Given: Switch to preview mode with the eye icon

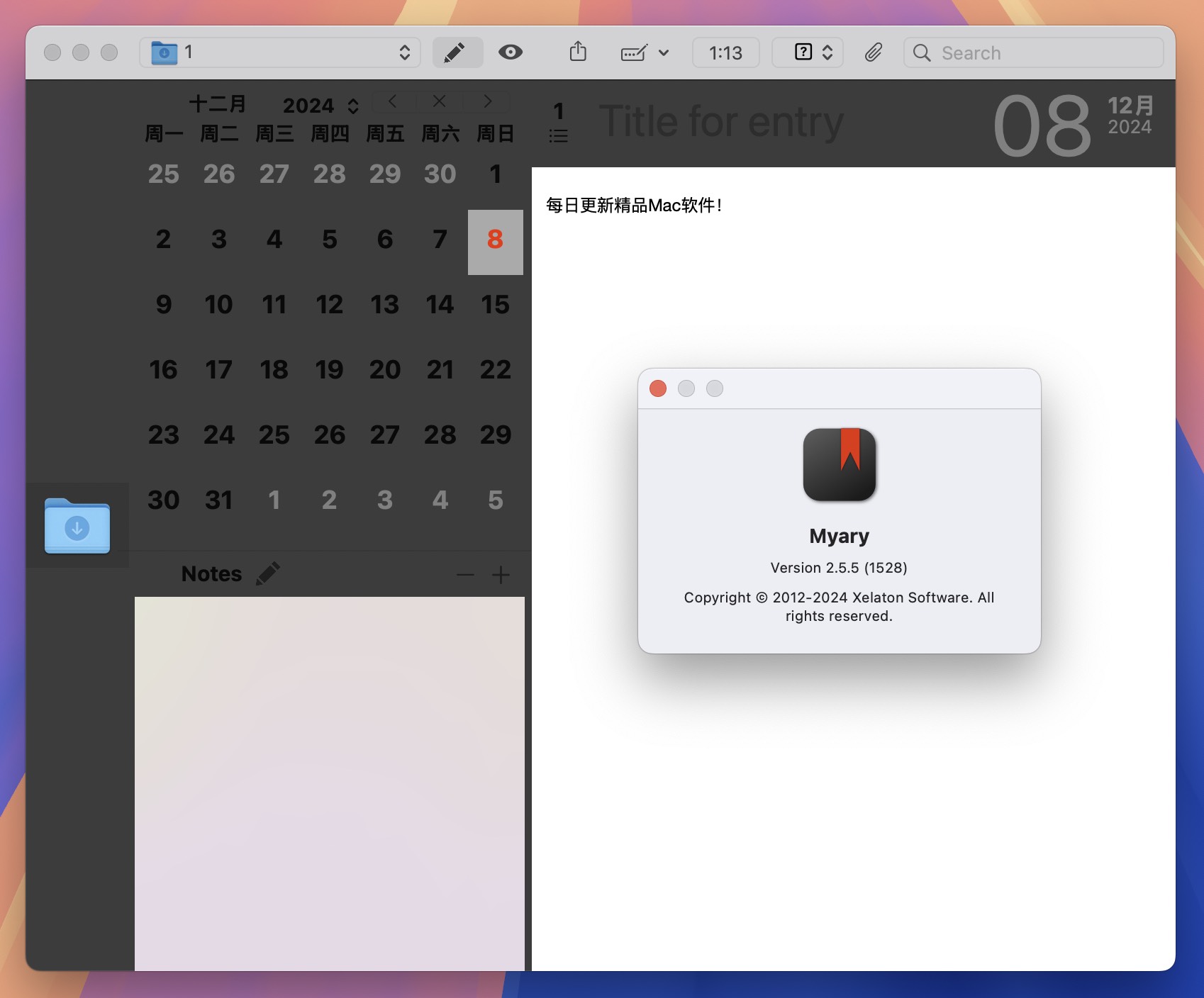Looking at the screenshot, I should tap(510, 52).
